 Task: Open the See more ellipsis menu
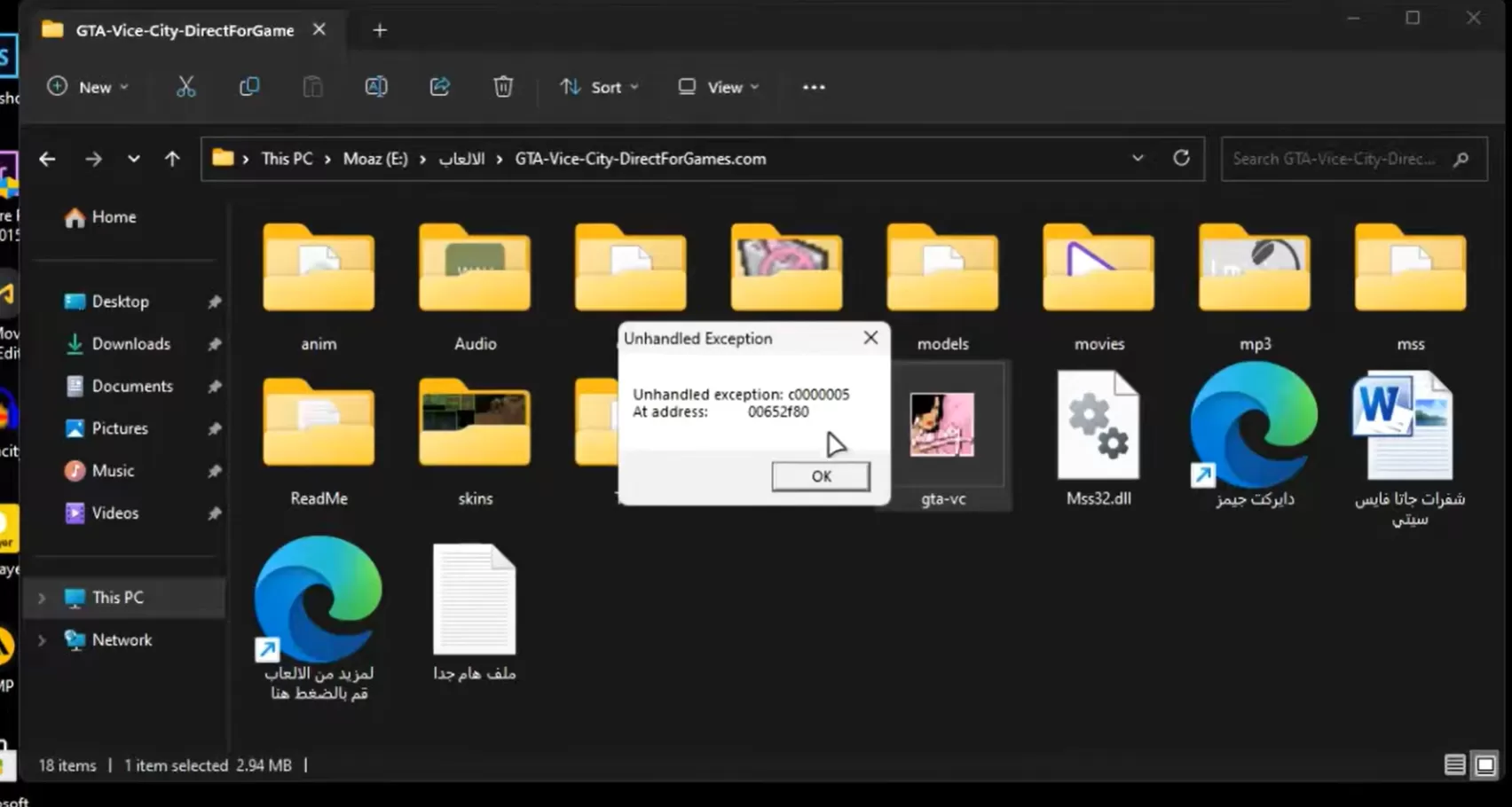click(814, 87)
